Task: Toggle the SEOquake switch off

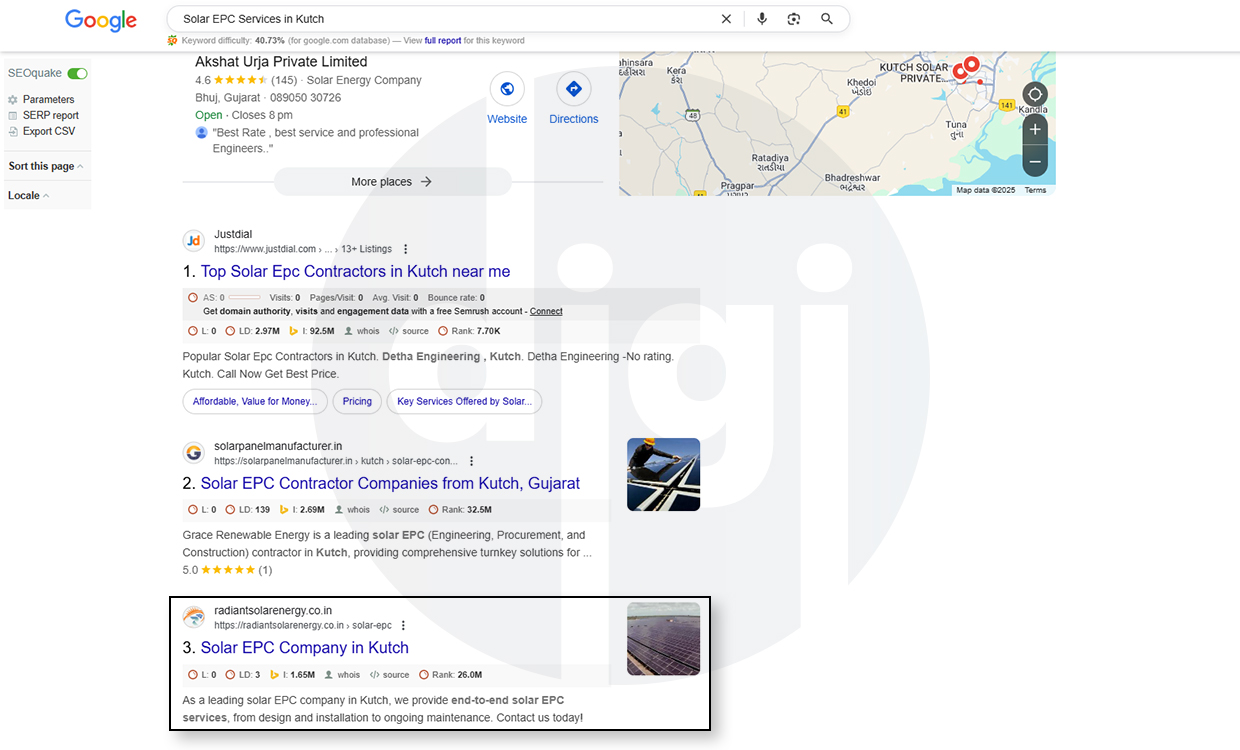Action: pyautogui.click(x=77, y=74)
